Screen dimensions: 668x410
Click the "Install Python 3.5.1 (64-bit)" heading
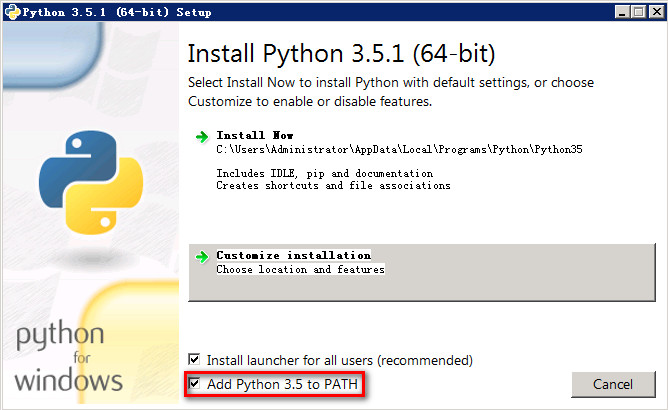(341, 53)
